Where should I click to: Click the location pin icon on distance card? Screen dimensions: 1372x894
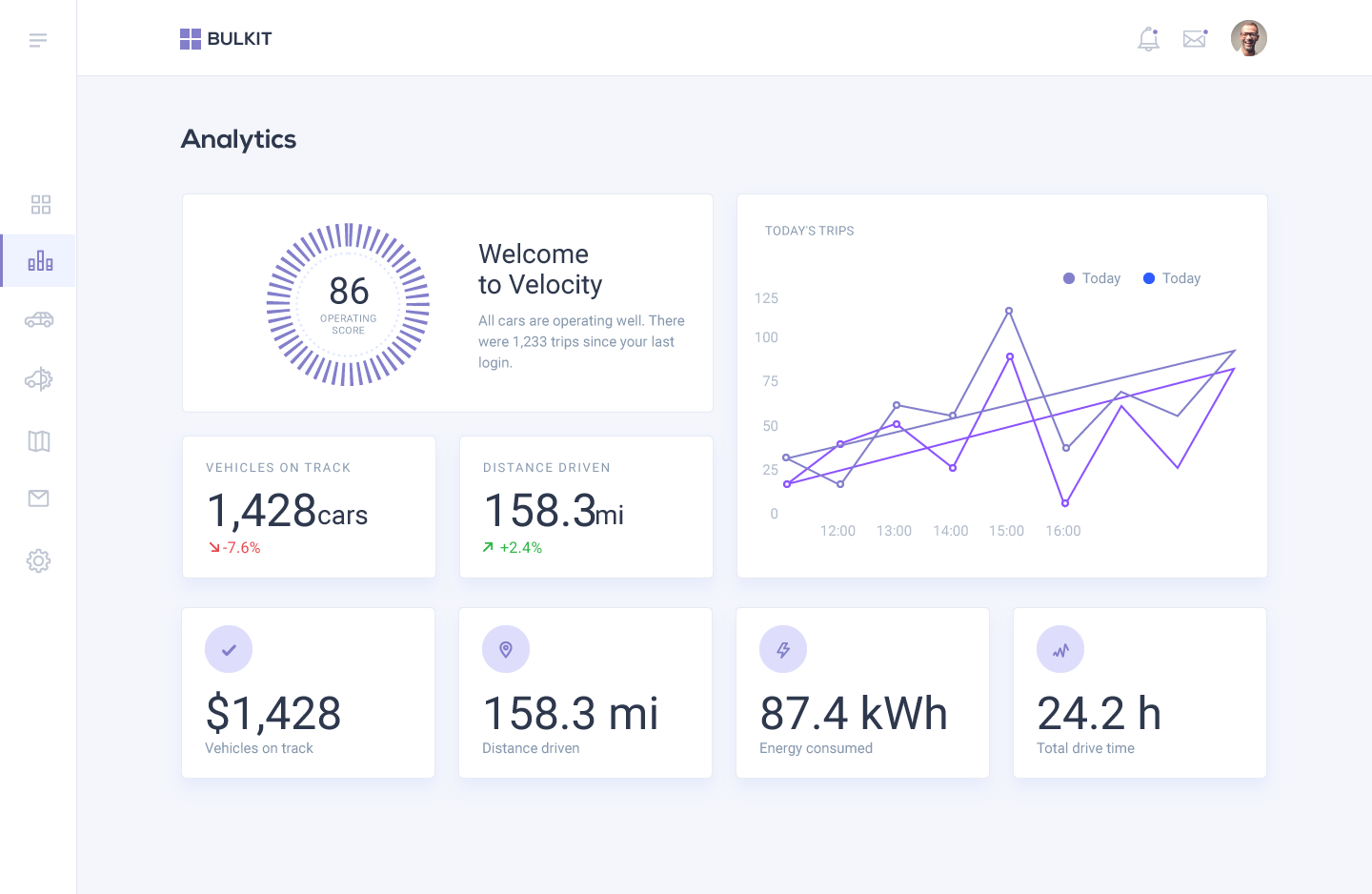coord(506,650)
